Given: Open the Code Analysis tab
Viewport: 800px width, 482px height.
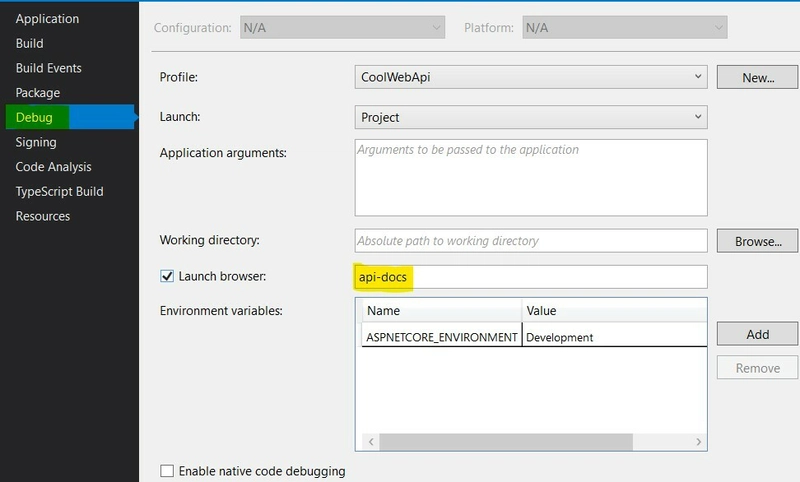Looking at the screenshot, I should [53, 167].
